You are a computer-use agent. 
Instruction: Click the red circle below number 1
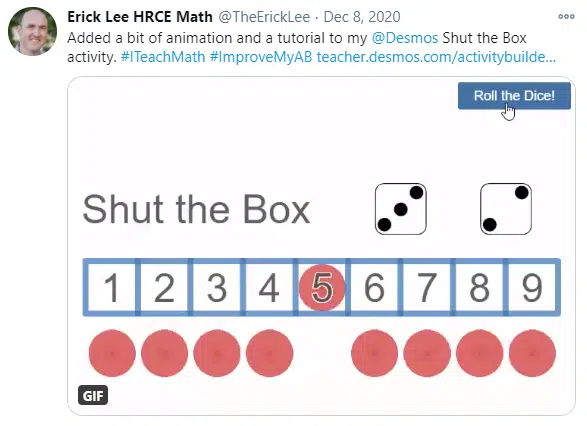pos(112,353)
